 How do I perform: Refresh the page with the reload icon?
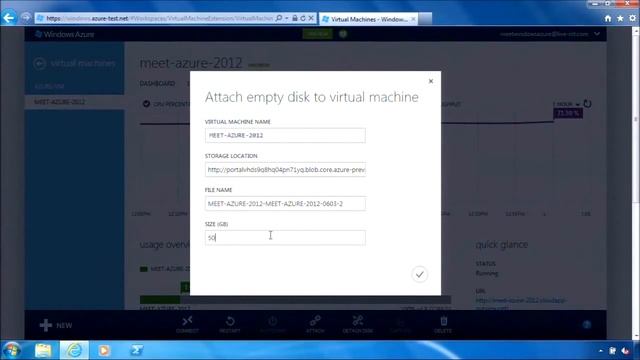(303, 18)
